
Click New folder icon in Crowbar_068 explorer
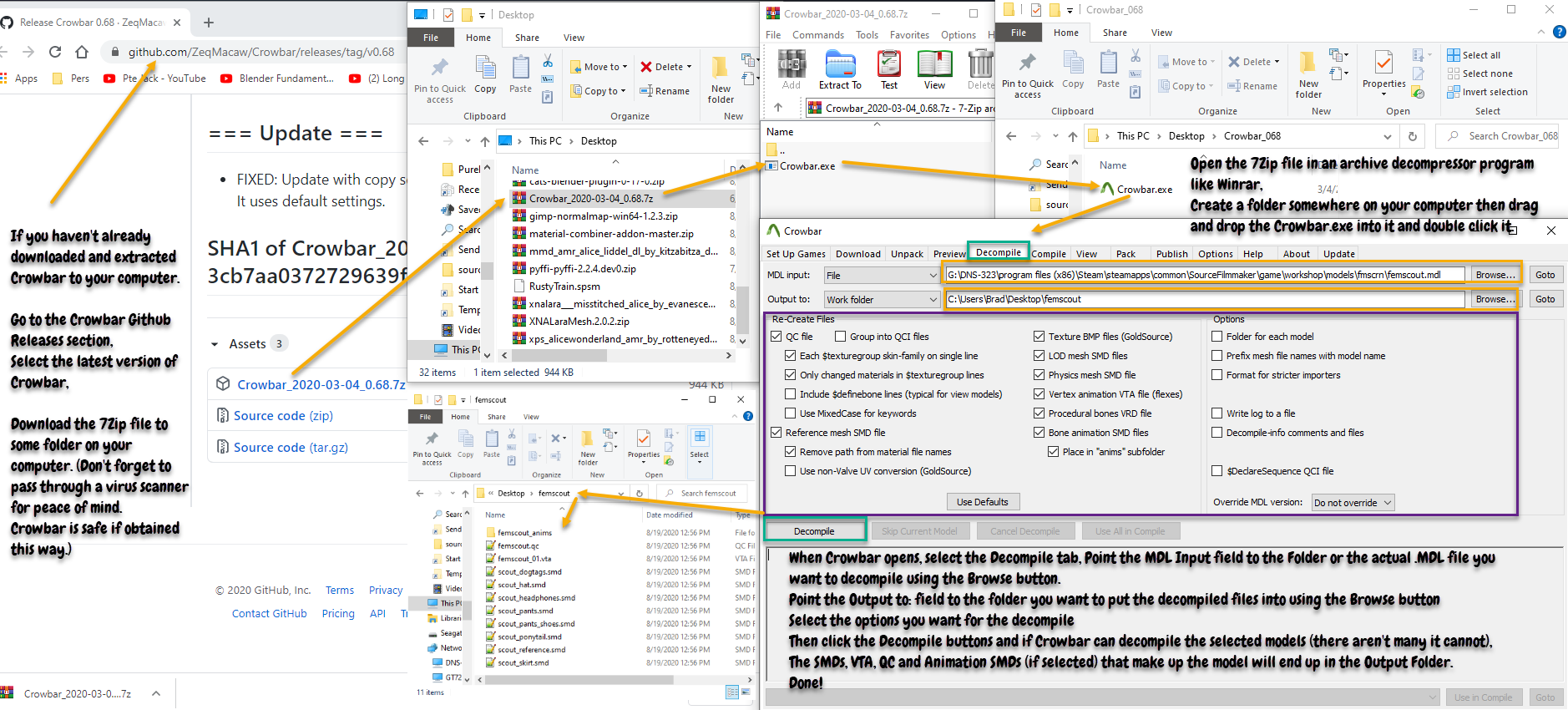click(x=1308, y=75)
